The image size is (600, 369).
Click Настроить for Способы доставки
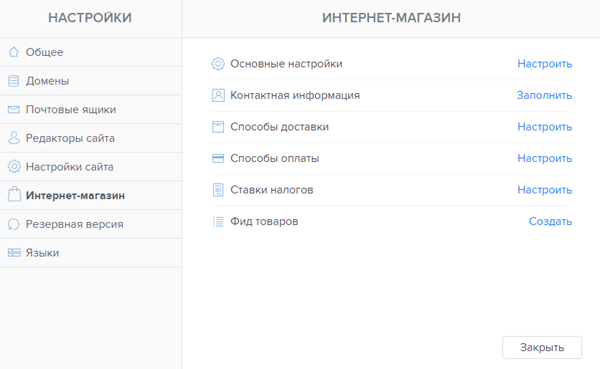[545, 127]
